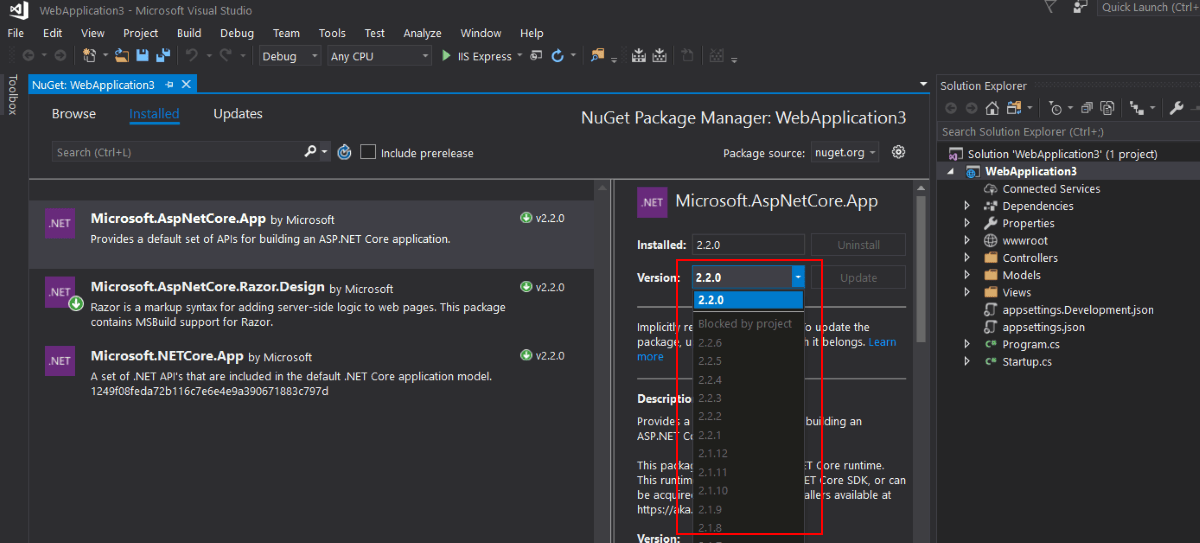
Task: Click the Solution Explorer Home icon
Action: tap(994, 108)
